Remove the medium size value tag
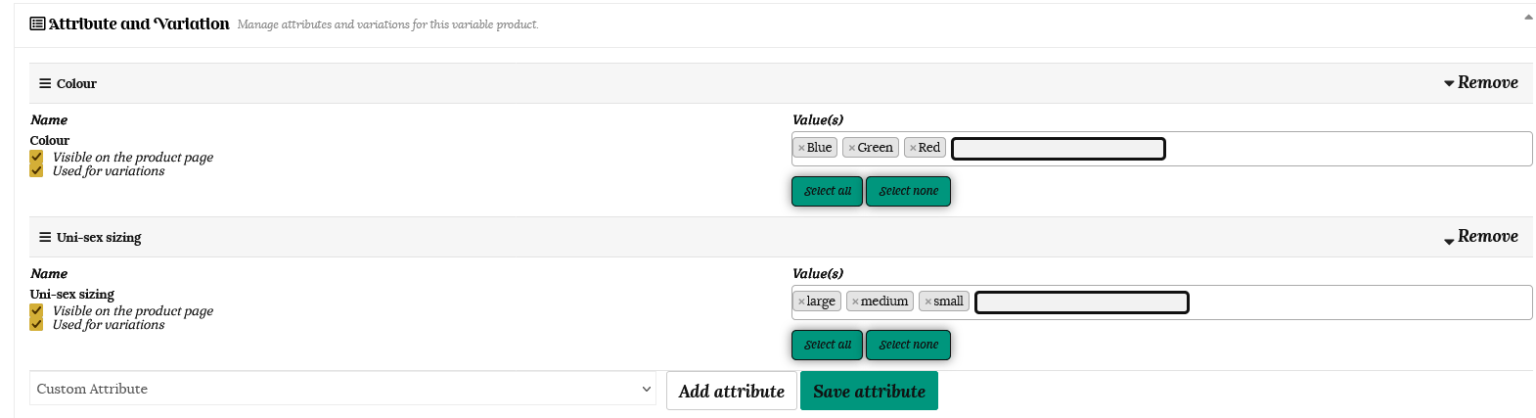1536x418 pixels. coord(855,302)
